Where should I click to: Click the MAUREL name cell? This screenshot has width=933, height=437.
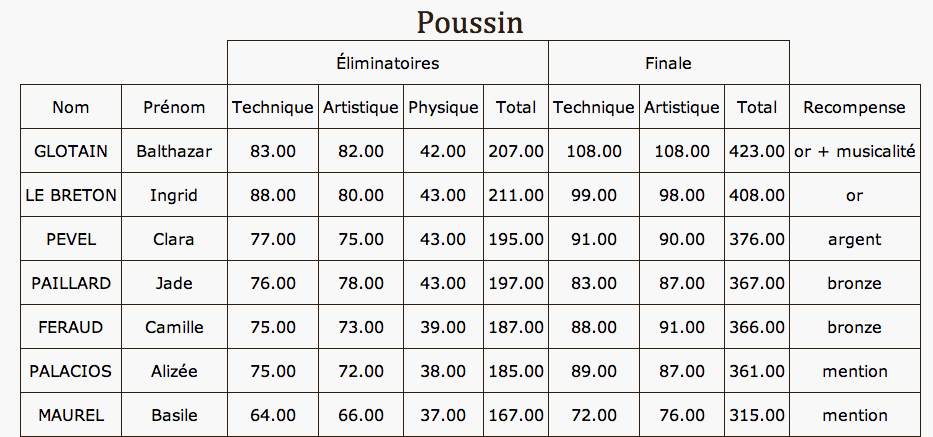[x=71, y=414]
